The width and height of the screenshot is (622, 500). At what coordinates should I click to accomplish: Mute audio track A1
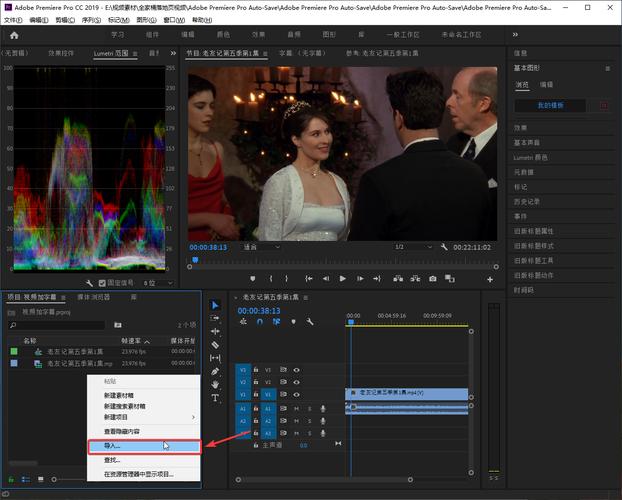(296, 409)
